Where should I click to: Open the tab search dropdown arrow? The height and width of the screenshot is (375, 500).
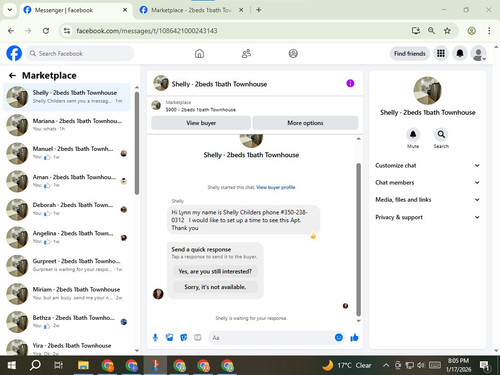point(10,10)
